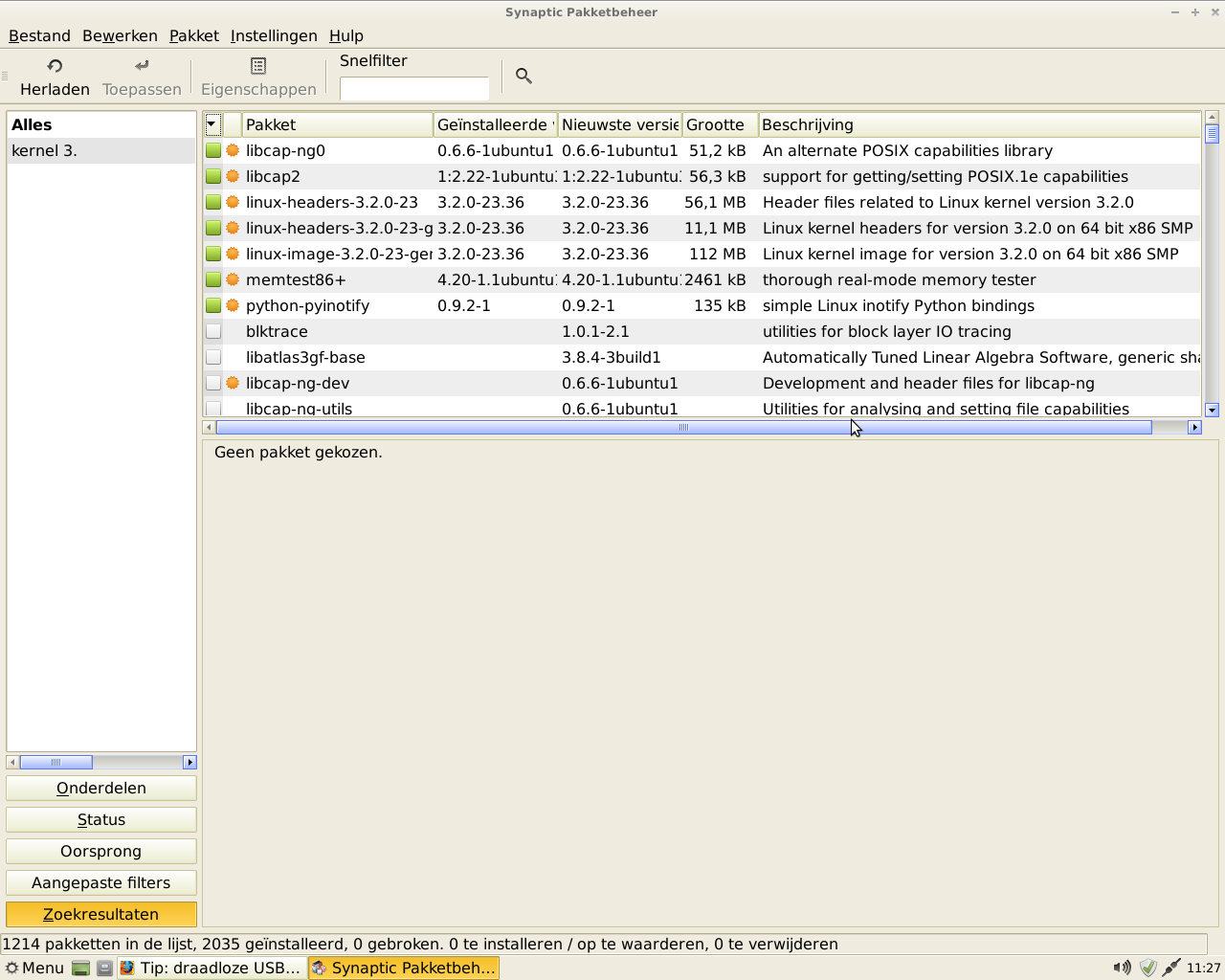Toggle the status checkbox for libcap-ng0
Viewport: 1225px width, 980px height.
[213, 150]
